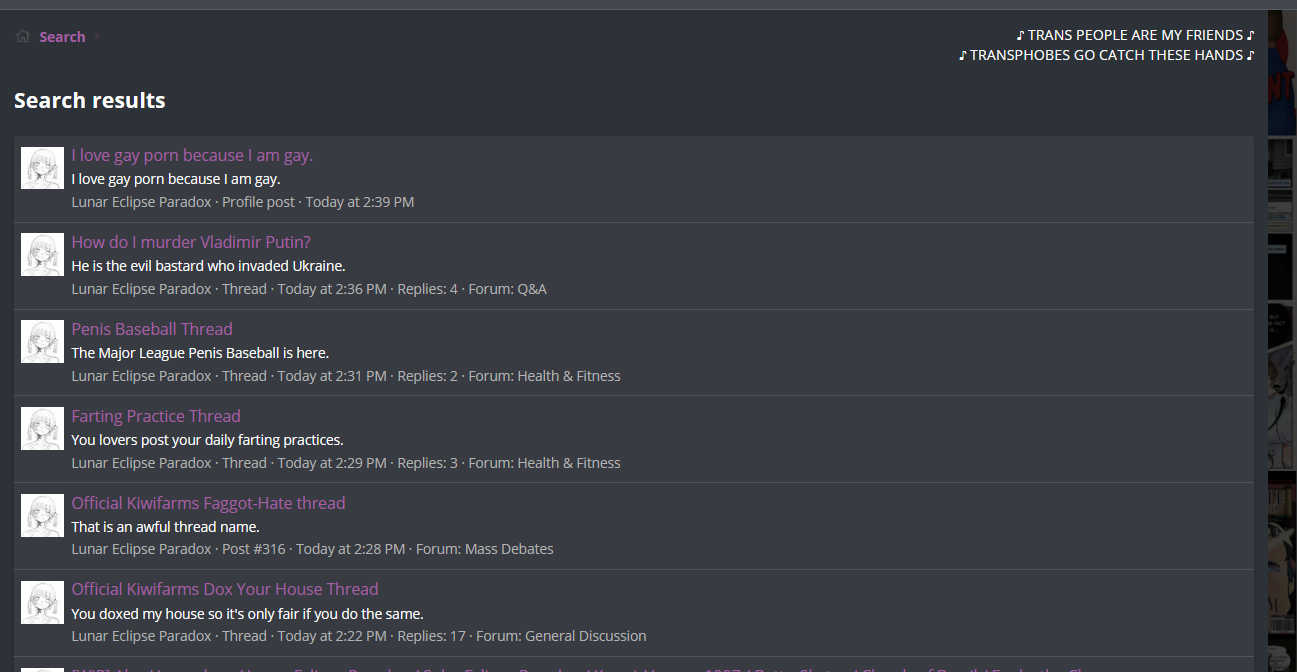Image resolution: width=1297 pixels, height=672 pixels.
Task: Open Lunar Eclipse Paradox in the Replies: 2 row
Action: click(x=142, y=376)
